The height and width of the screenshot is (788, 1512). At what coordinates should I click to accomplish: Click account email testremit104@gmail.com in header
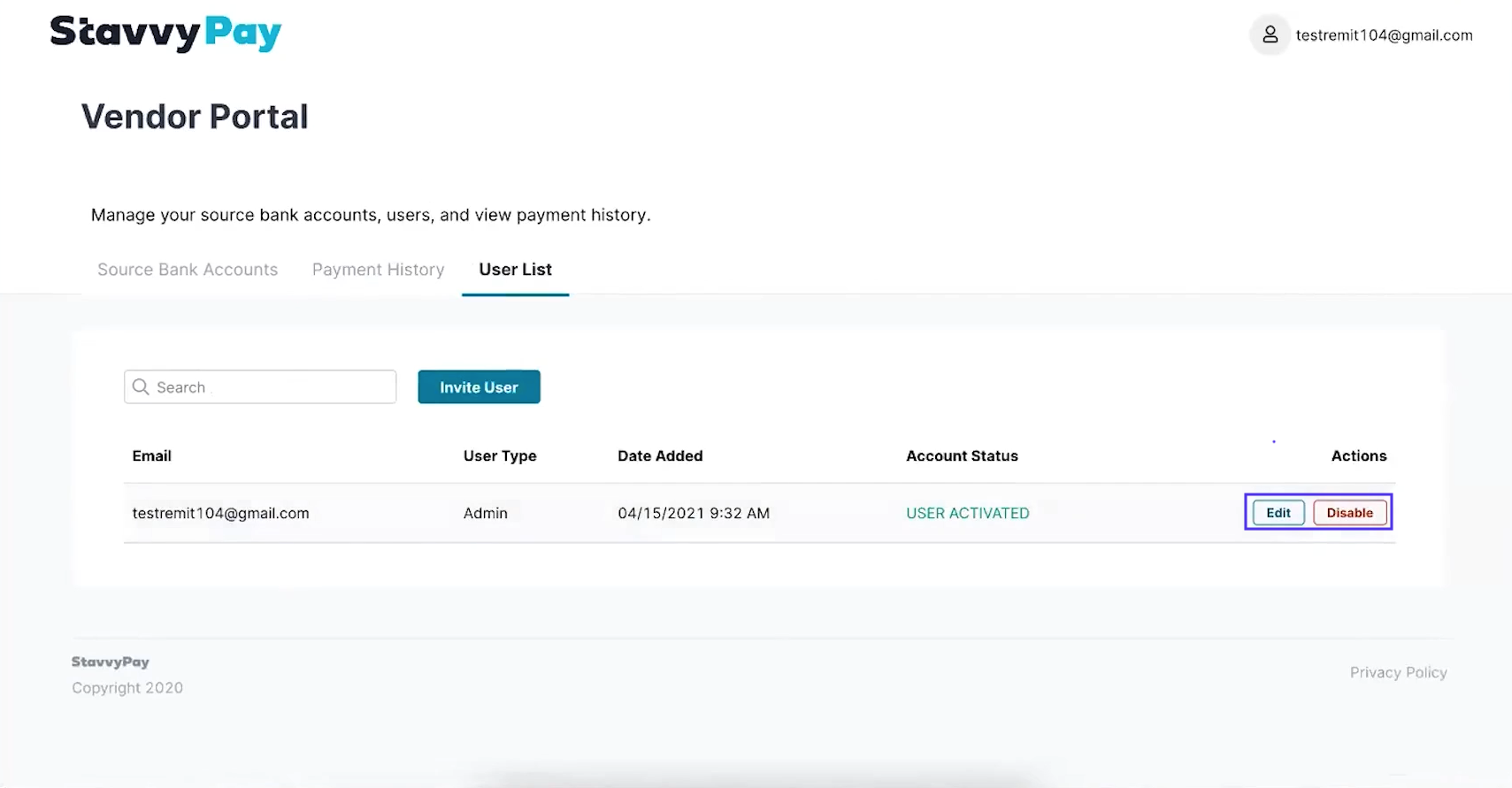click(1384, 34)
